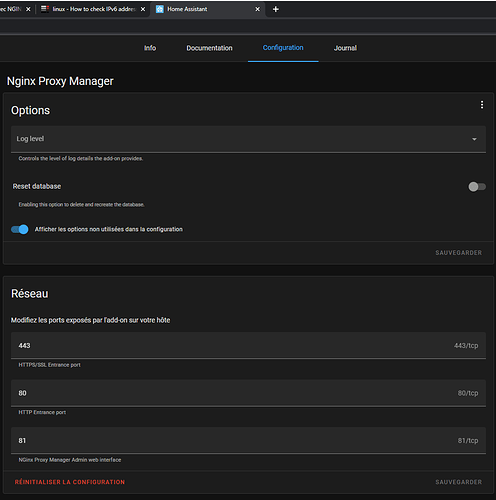Click Sauvegarder in the Réseau card
The height and width of the screenshot is (500, 496).
pos(458,482)
